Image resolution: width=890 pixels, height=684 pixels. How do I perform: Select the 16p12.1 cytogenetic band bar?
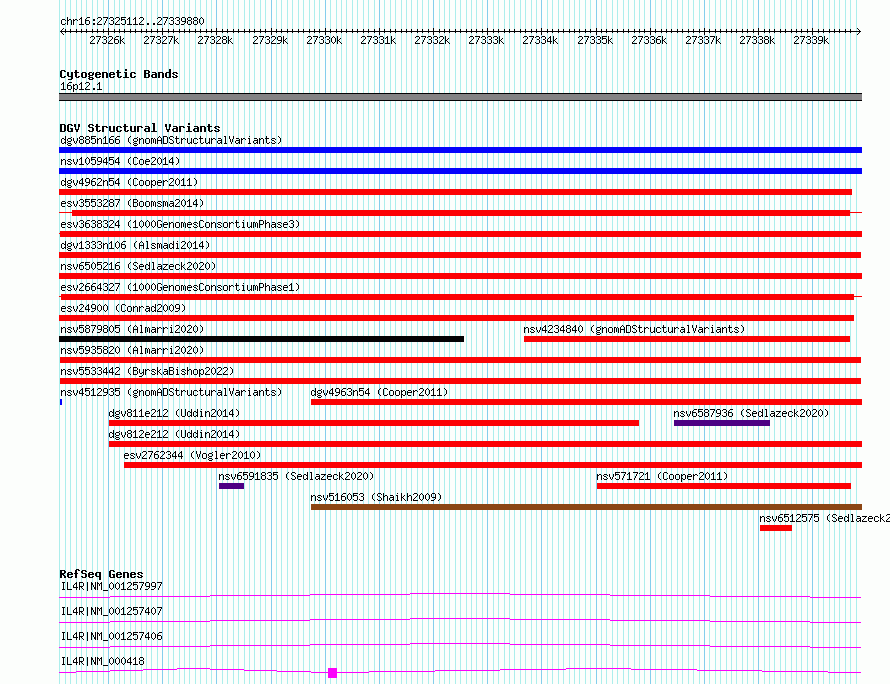pos(460,97)
